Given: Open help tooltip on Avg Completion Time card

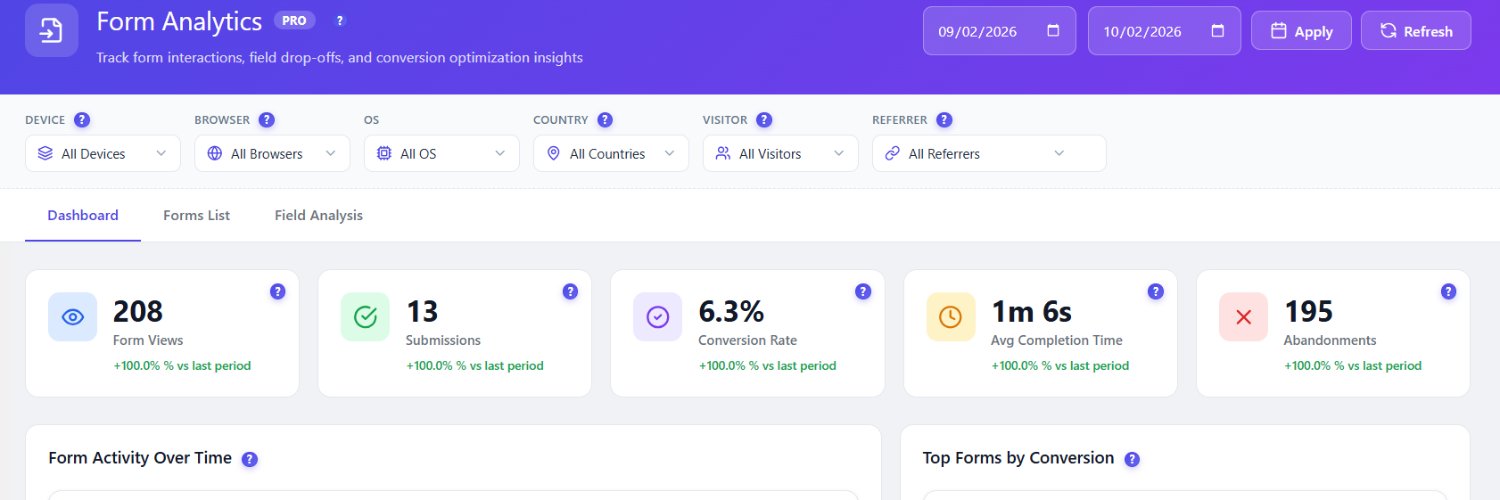Looking at the screenshot, I should (x=1156, y=292).
